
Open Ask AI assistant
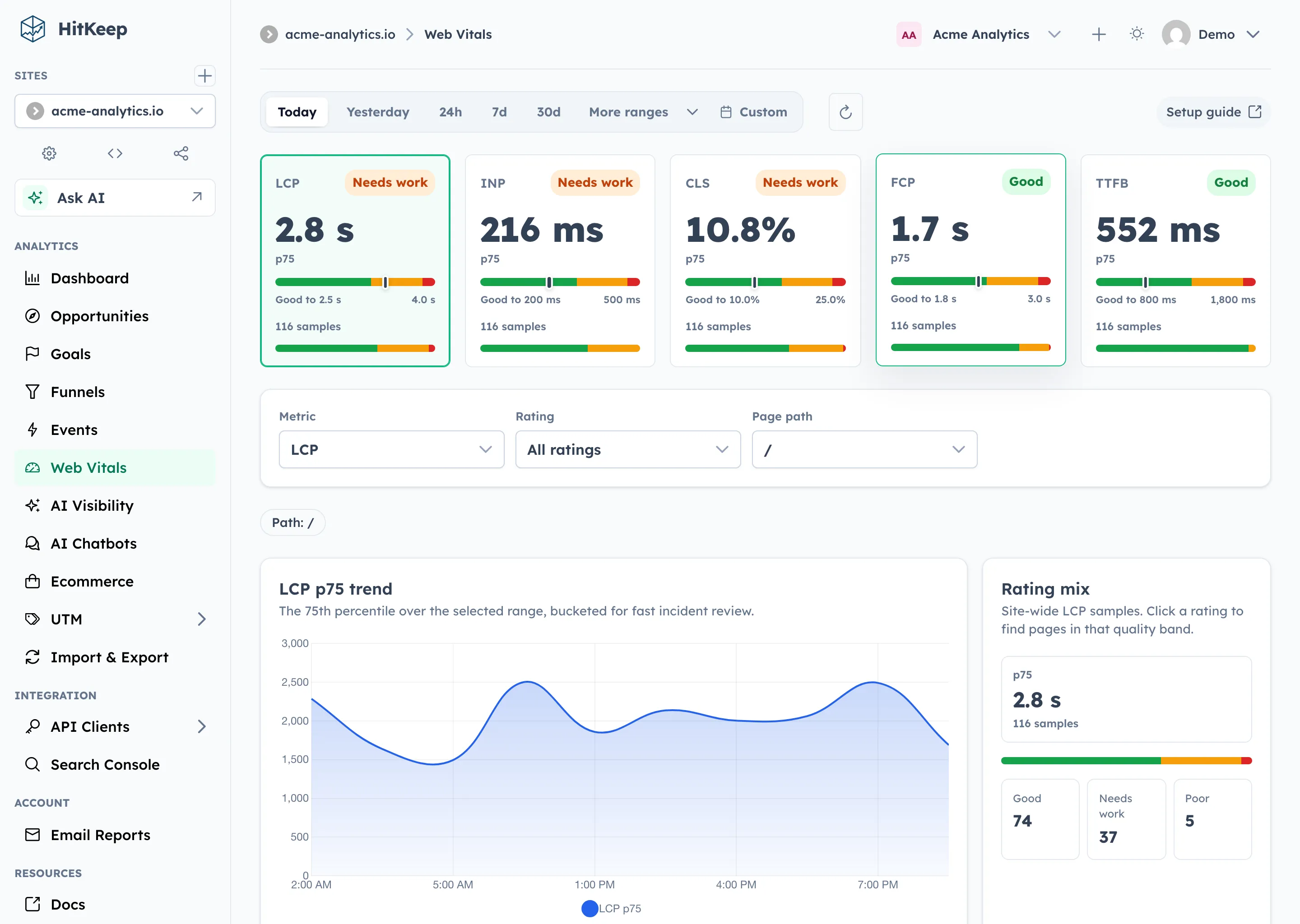[115, 198]
